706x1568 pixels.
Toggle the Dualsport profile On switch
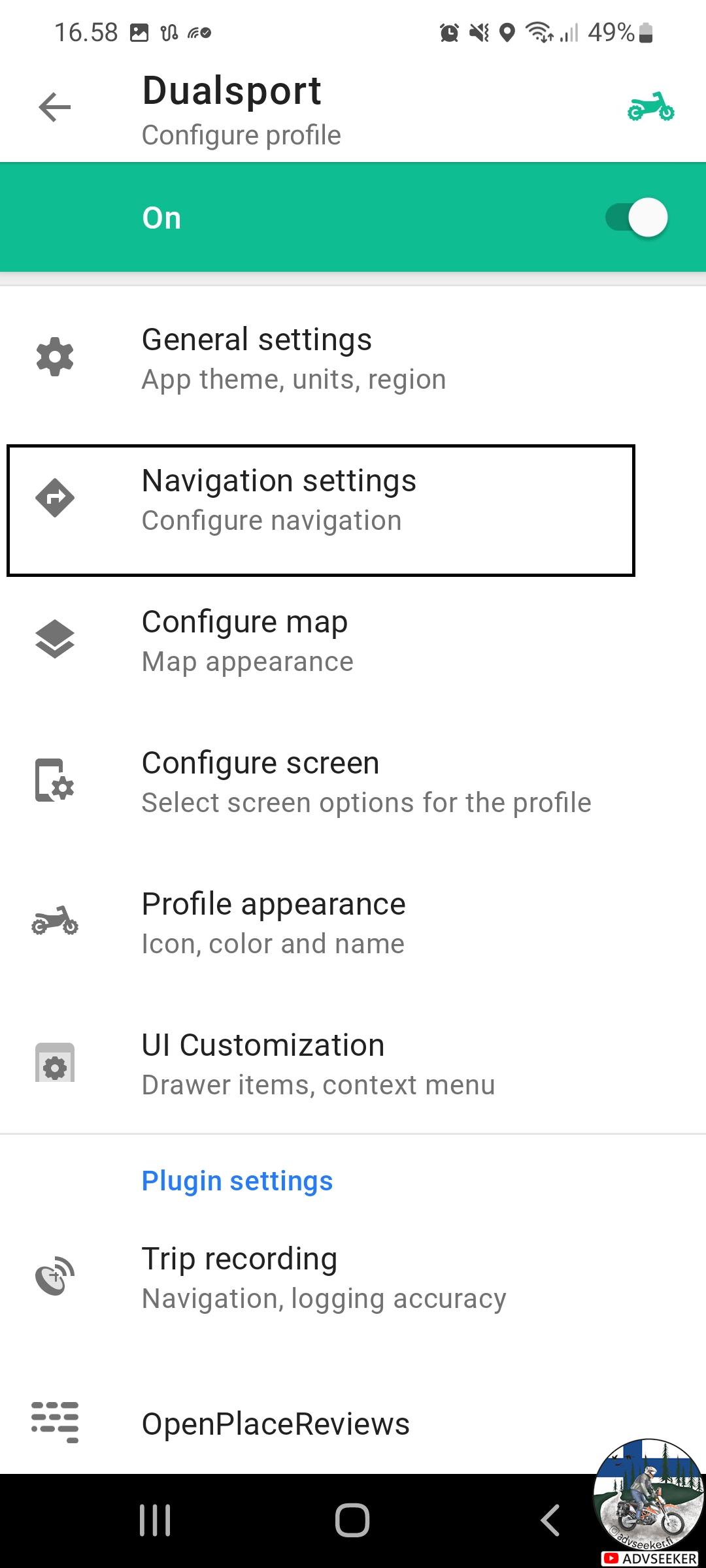click(636, 217)
